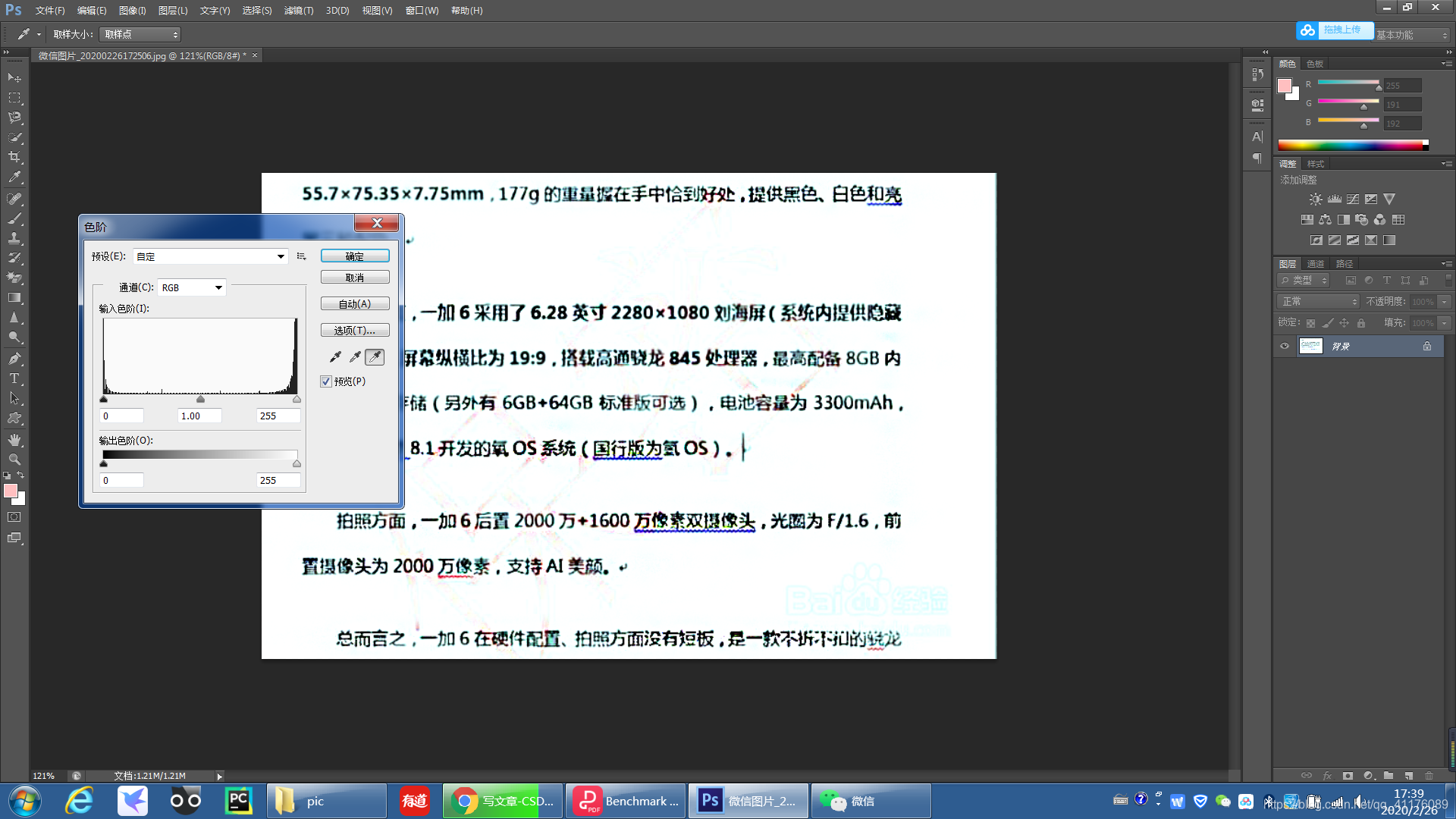Uncheck the 预览 checkbox in Levels dialog
The height and width of the screenshot is (819, 1456).
point(326,381)
